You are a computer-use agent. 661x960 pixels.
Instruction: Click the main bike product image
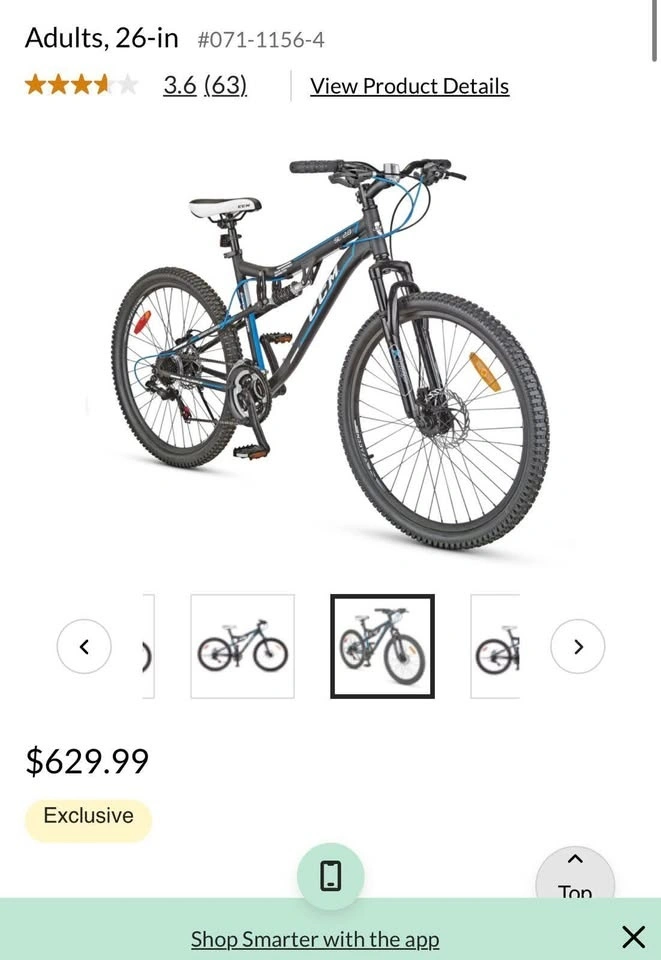click(x=330, y=352)
